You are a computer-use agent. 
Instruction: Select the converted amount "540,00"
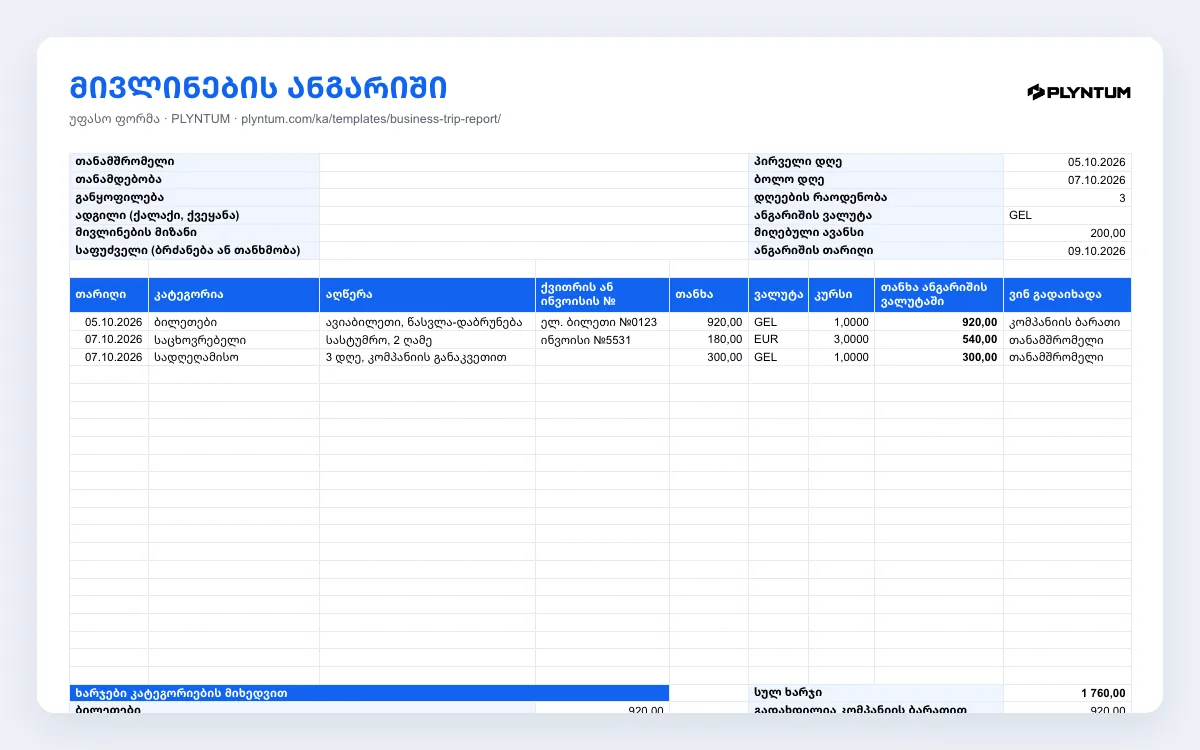coord(938,339)
